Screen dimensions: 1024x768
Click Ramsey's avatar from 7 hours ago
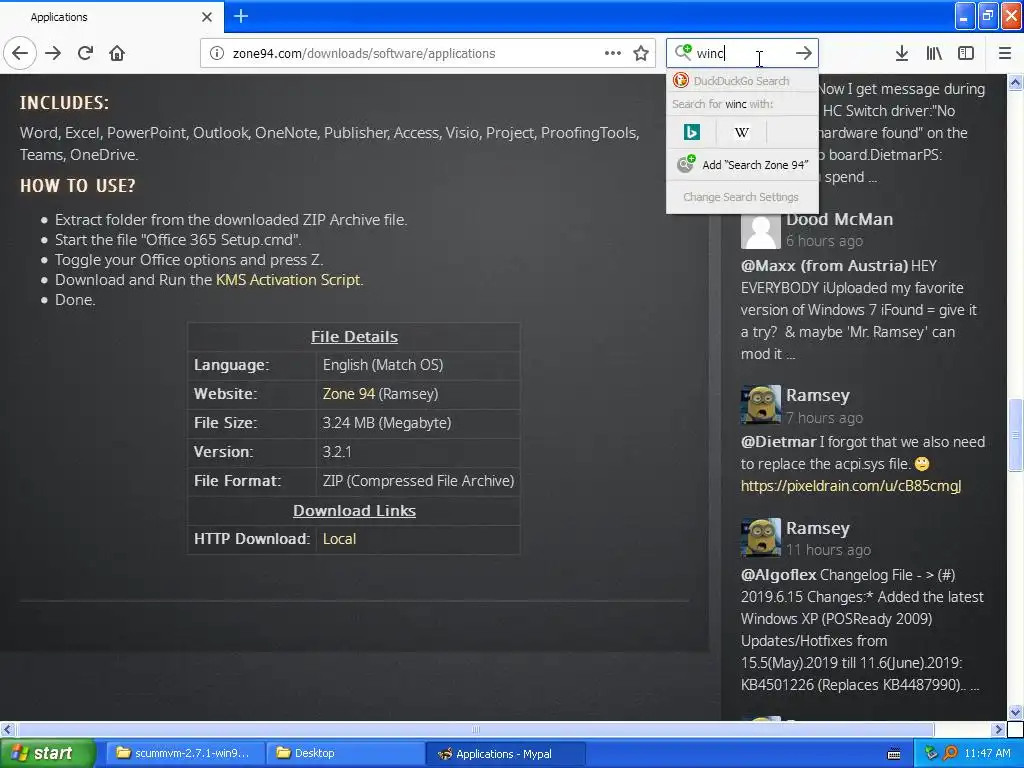point(761,405)
